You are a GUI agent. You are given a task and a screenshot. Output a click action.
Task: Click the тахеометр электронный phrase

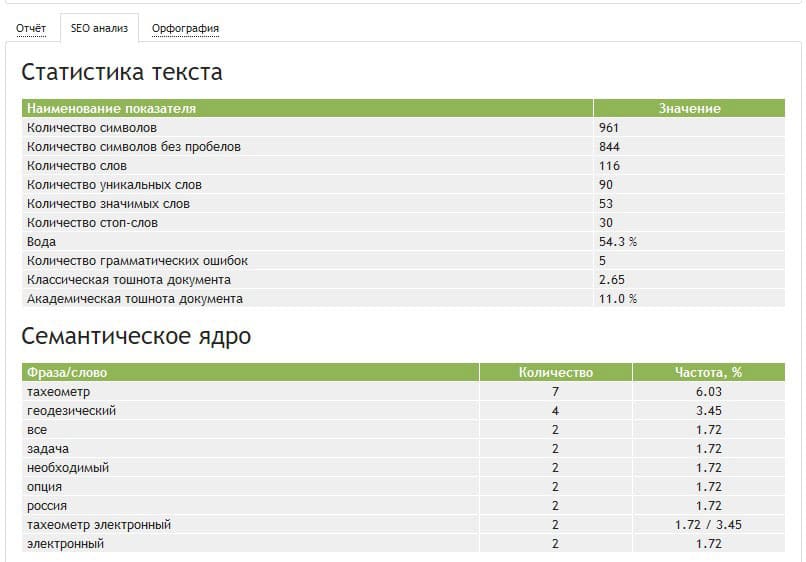click(99, 525)
